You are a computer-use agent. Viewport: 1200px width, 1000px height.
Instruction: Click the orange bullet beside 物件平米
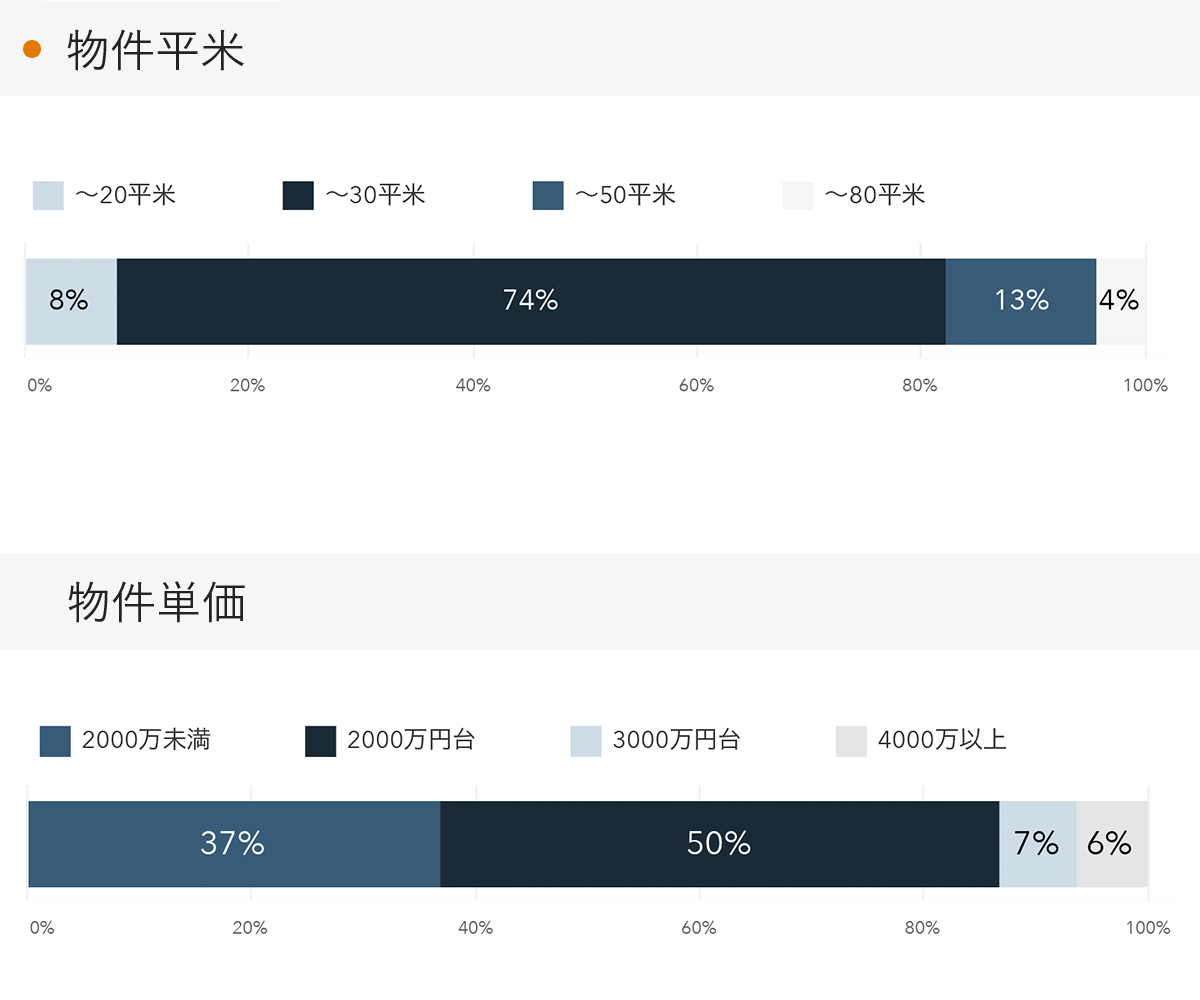[x=32, y=49]
